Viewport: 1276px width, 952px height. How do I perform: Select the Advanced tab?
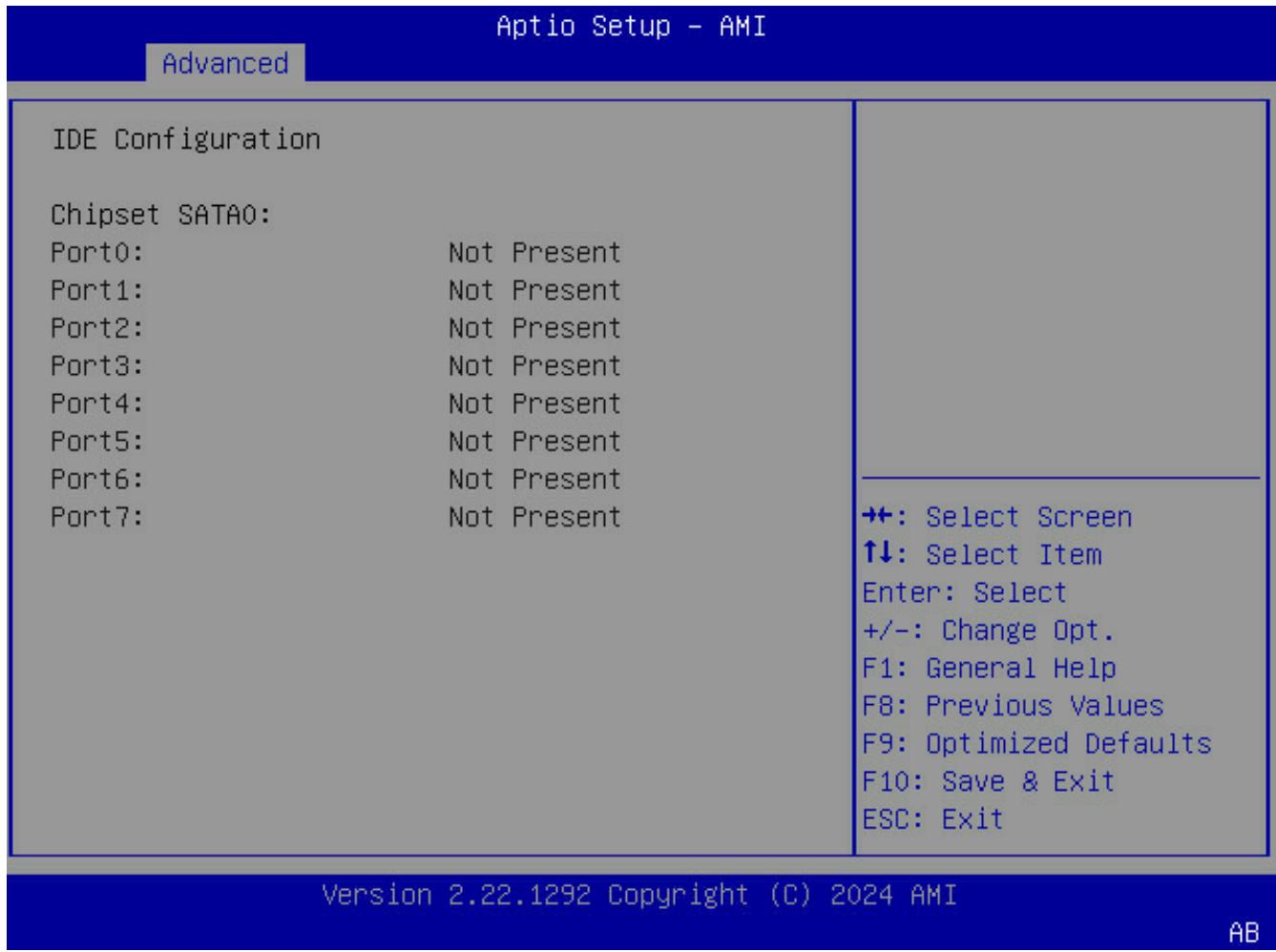coord(225,64)
